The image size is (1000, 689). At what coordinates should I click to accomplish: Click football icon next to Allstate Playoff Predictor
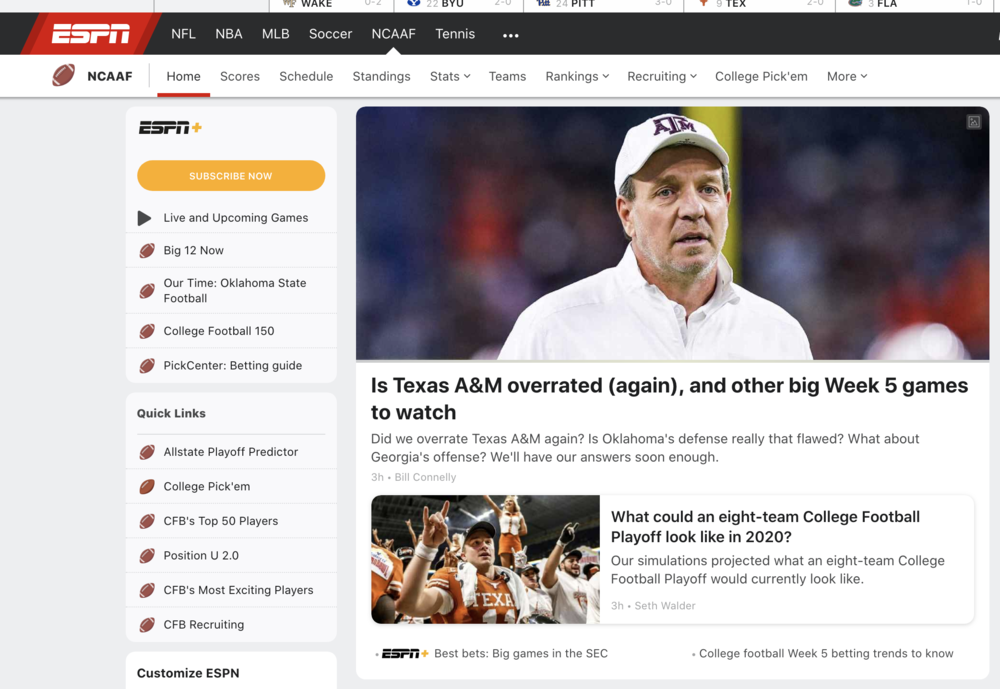147,452
